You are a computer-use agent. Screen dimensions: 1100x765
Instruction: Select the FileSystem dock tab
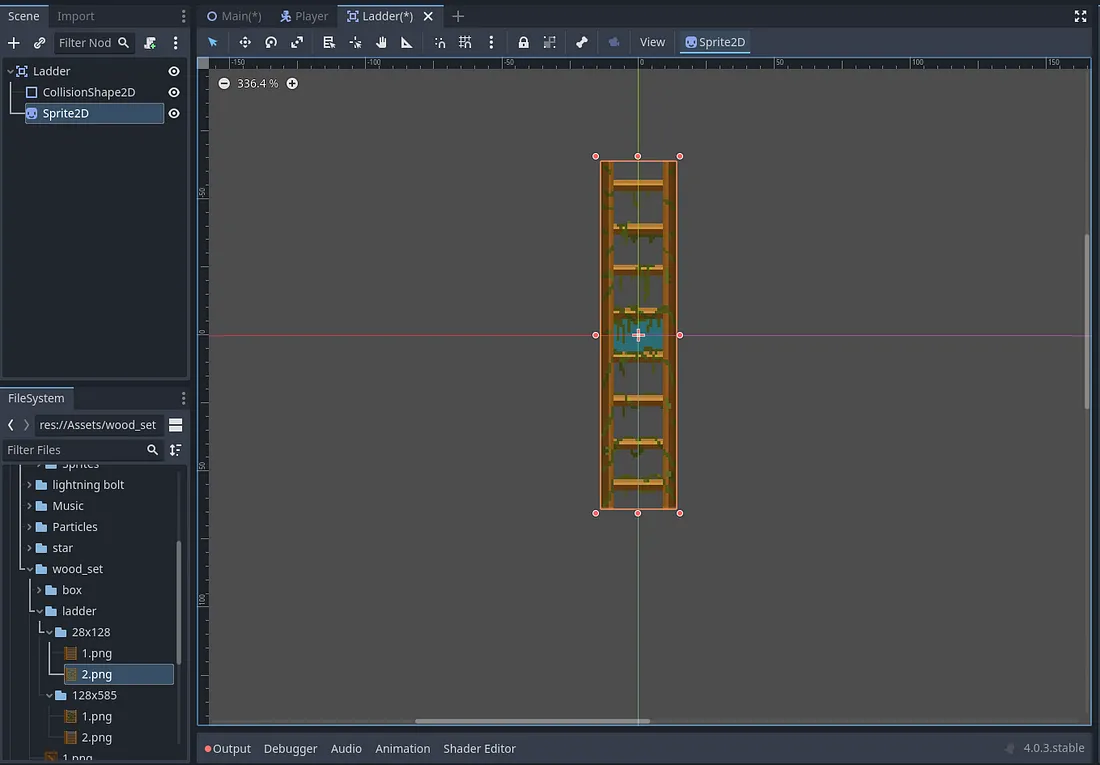coord(36,398)
